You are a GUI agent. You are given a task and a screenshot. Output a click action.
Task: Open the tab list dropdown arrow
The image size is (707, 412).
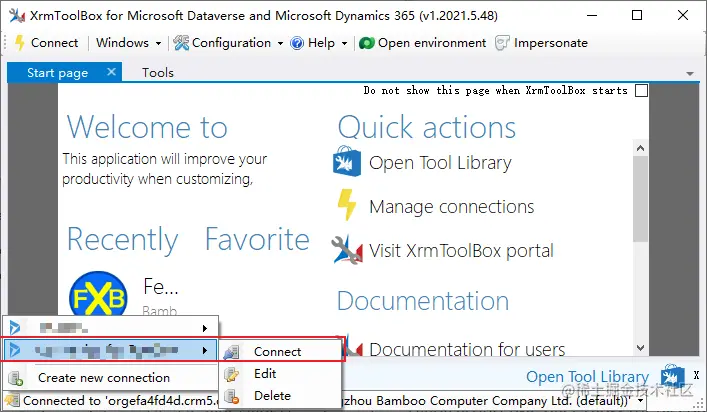[689, 73]
